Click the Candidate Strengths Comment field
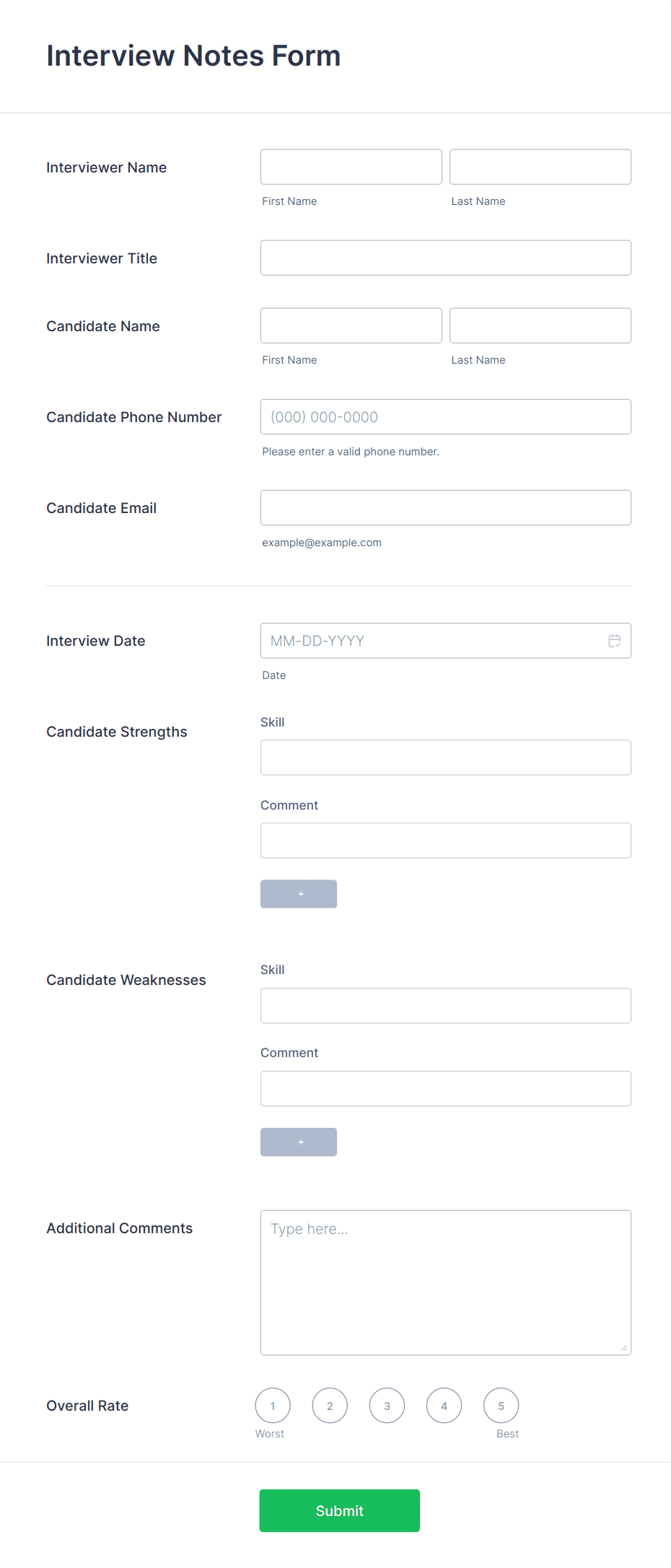 click(445, 840)
